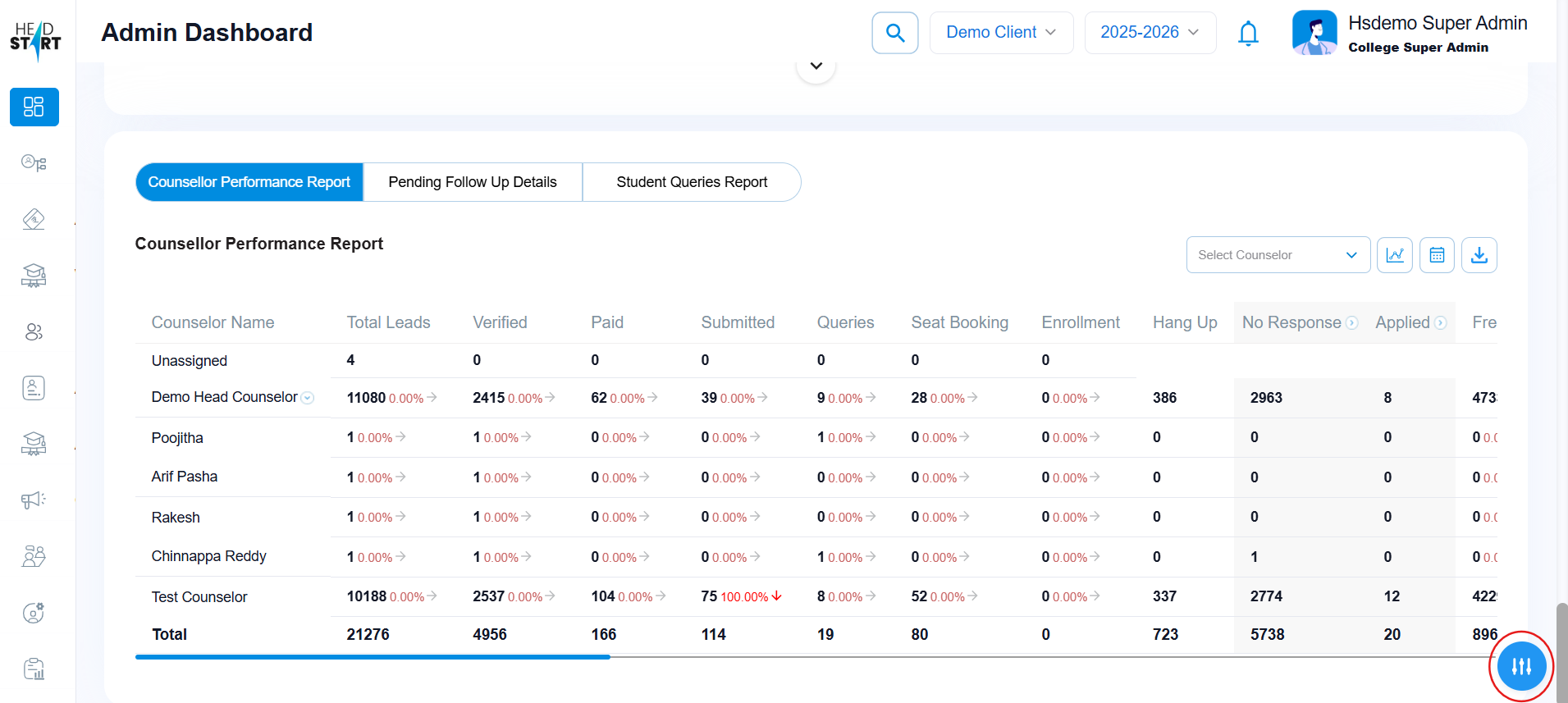The width and height of the screenshot is (1568, 703).
Task: Open the Select Counselor dropdown
Action: tap(1277, 255)
